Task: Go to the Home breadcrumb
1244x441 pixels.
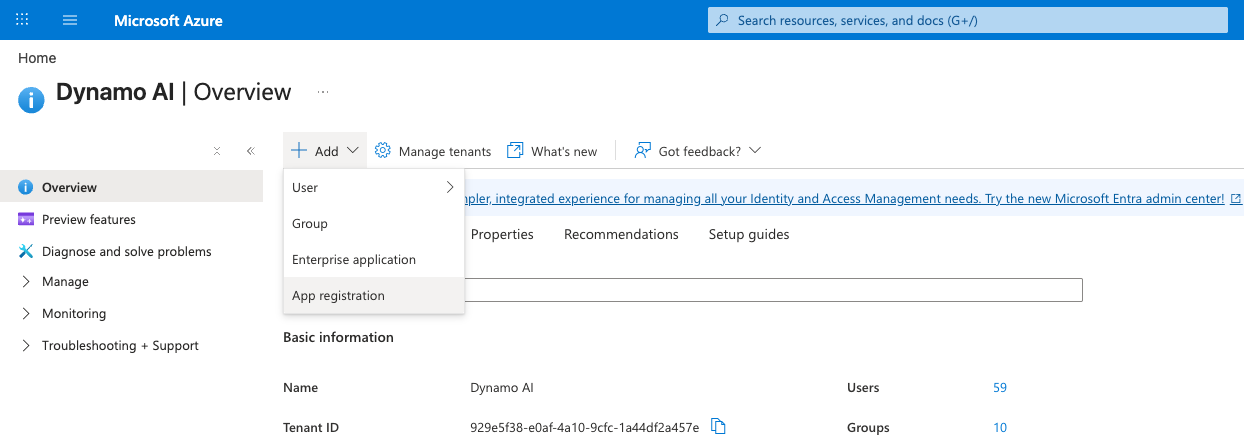Action: pos(37,58)
